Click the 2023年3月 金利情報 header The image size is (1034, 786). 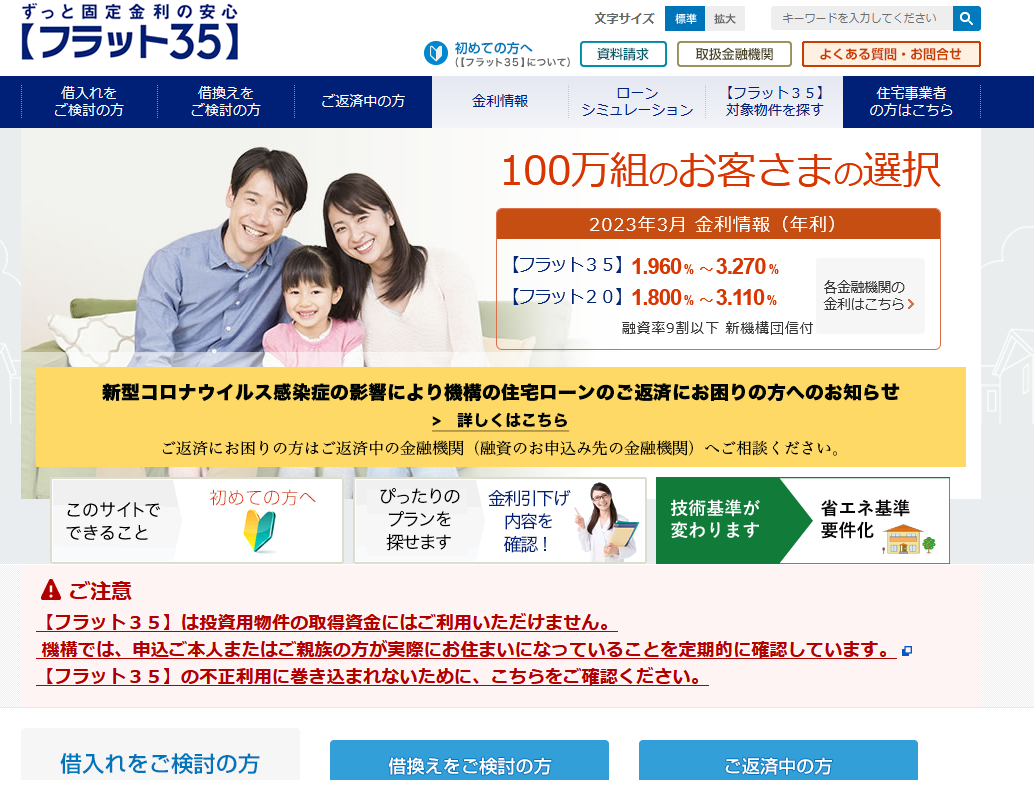point(718,224)
